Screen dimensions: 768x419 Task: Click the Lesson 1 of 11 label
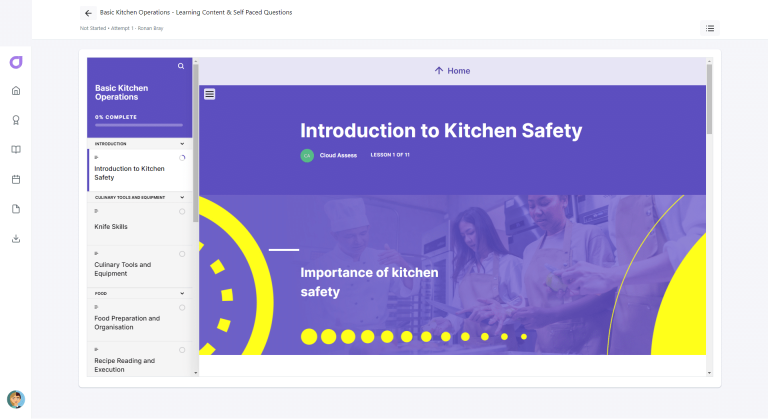click(390, 155)
